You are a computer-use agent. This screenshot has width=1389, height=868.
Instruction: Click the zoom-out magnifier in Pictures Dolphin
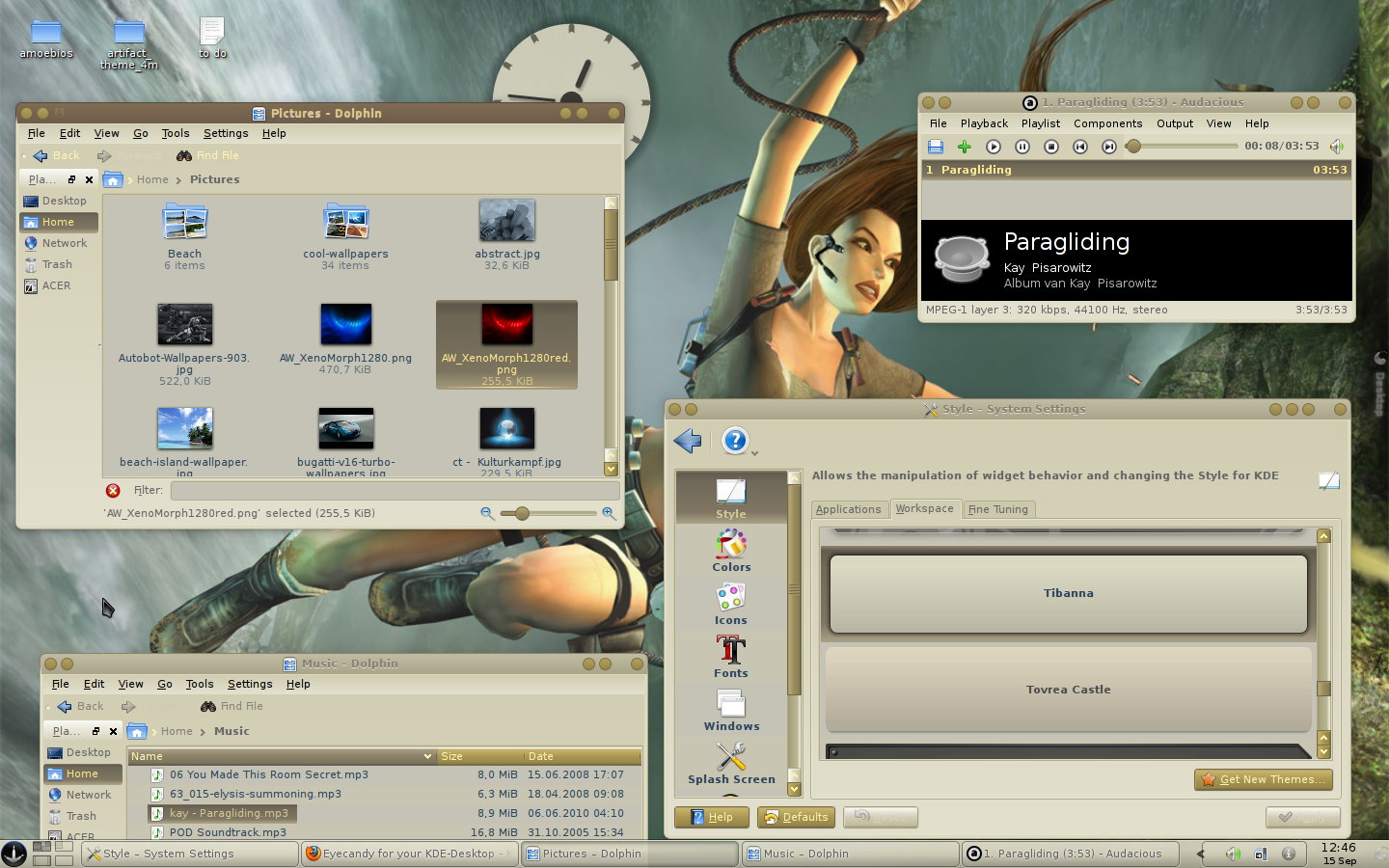[x=487, y=513]
